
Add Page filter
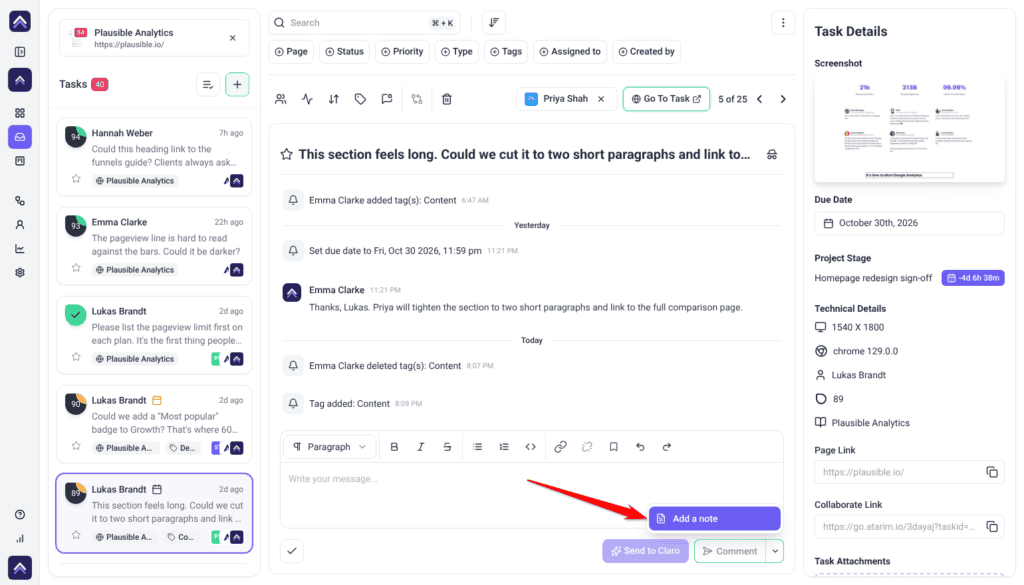point(291,52)
